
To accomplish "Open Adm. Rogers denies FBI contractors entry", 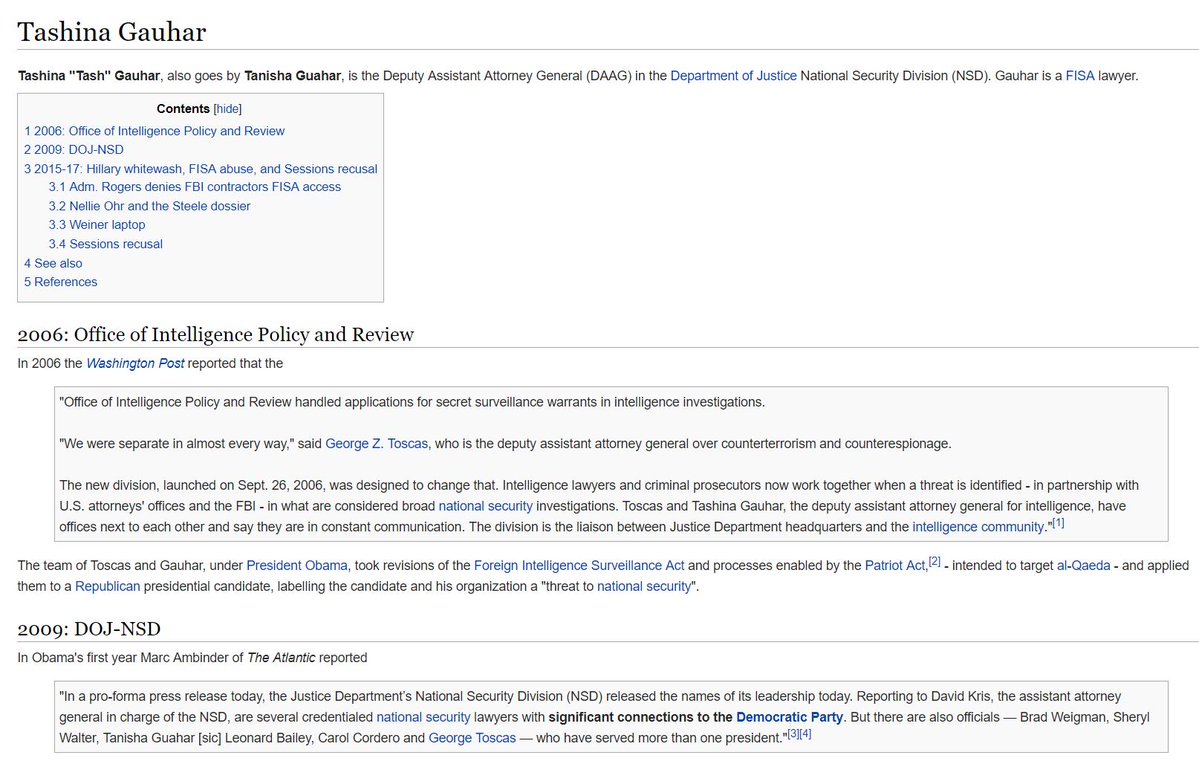I will (195, 187).
